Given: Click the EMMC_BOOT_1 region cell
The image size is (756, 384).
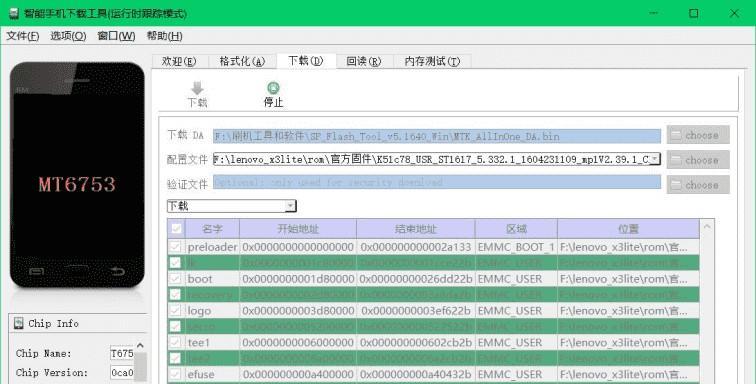Looking at the screenshot, I should [516, 247].
